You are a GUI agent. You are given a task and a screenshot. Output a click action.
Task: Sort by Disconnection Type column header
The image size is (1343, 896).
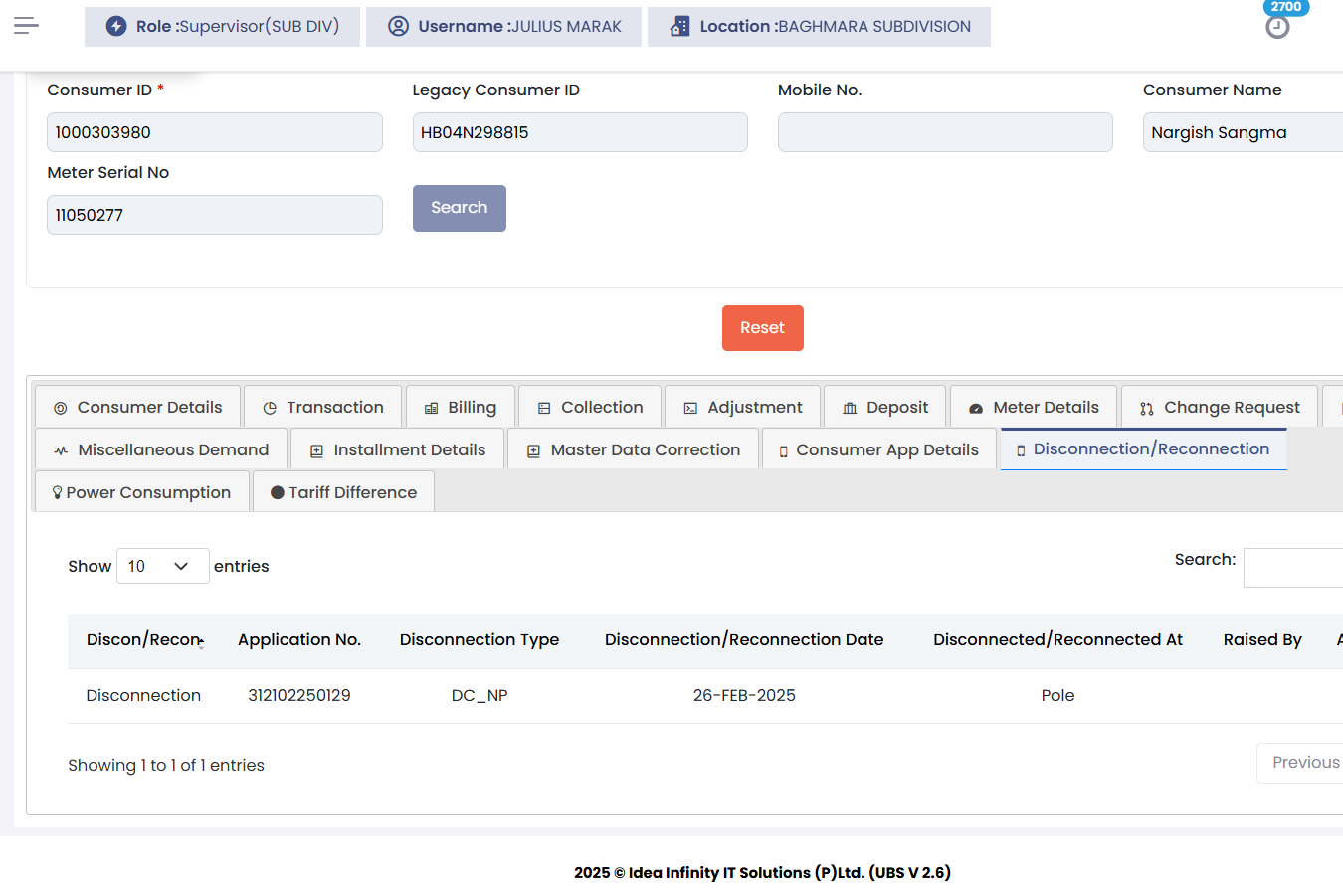[480, 640]
